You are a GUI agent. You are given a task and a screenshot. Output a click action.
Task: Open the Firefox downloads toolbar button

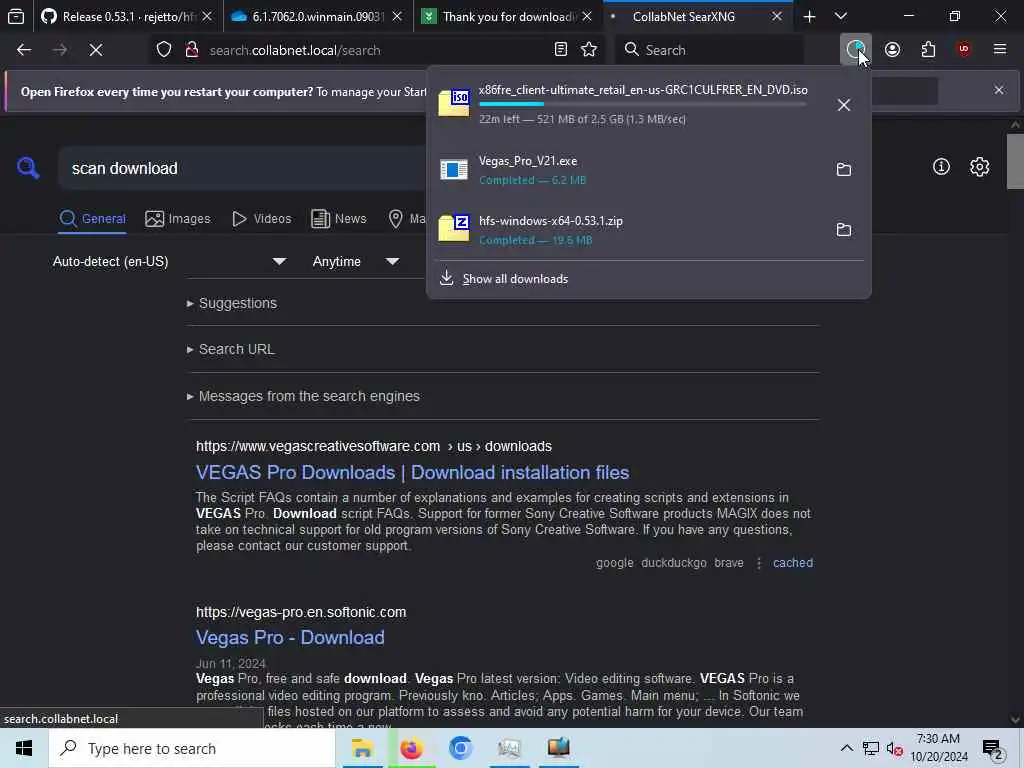point(855,50)
